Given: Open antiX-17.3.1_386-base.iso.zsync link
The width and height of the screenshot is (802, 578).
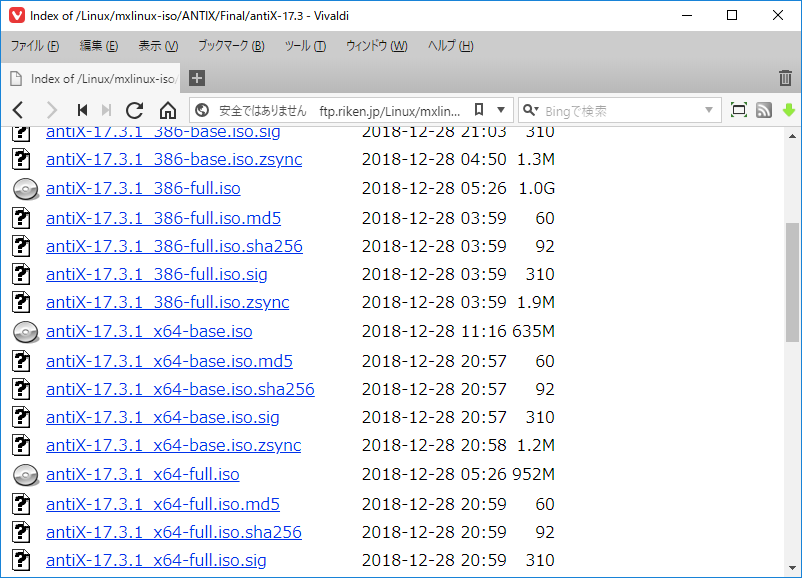Looking at the screenshot, I should tap(174, 159).
